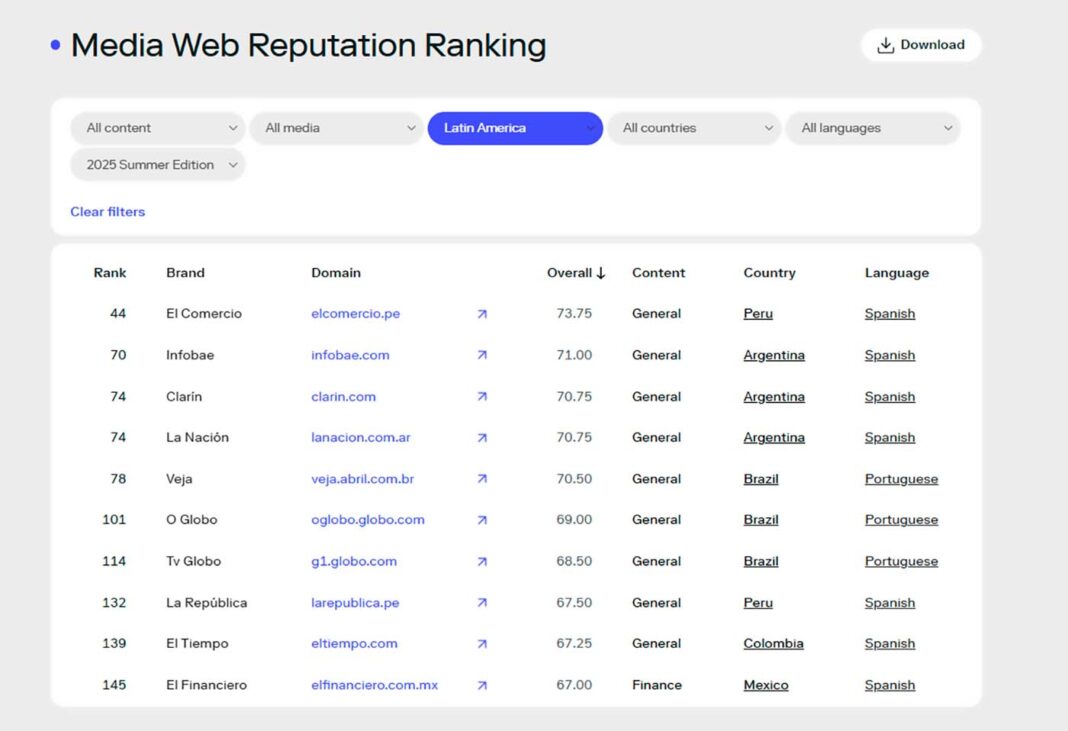Select the Portuguese language link for Veja
Viewport: 1068px width, 731px height.
pos(901,479)
